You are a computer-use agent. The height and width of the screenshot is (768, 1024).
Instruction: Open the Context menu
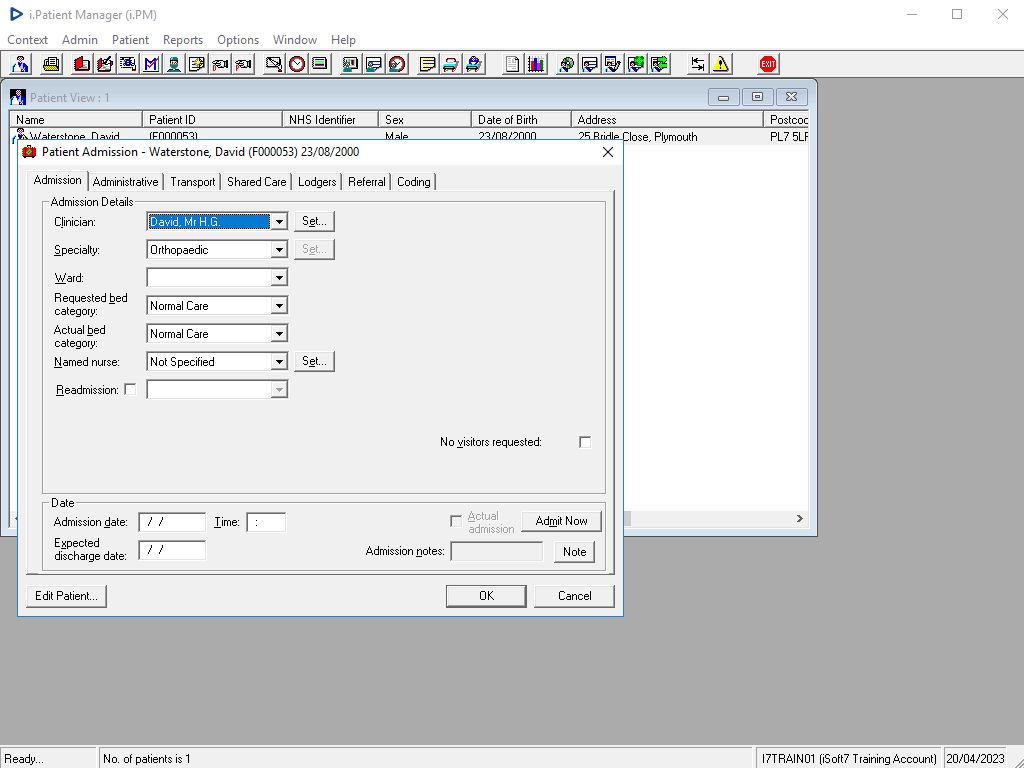pyautogui.click(x=27, y=40)
